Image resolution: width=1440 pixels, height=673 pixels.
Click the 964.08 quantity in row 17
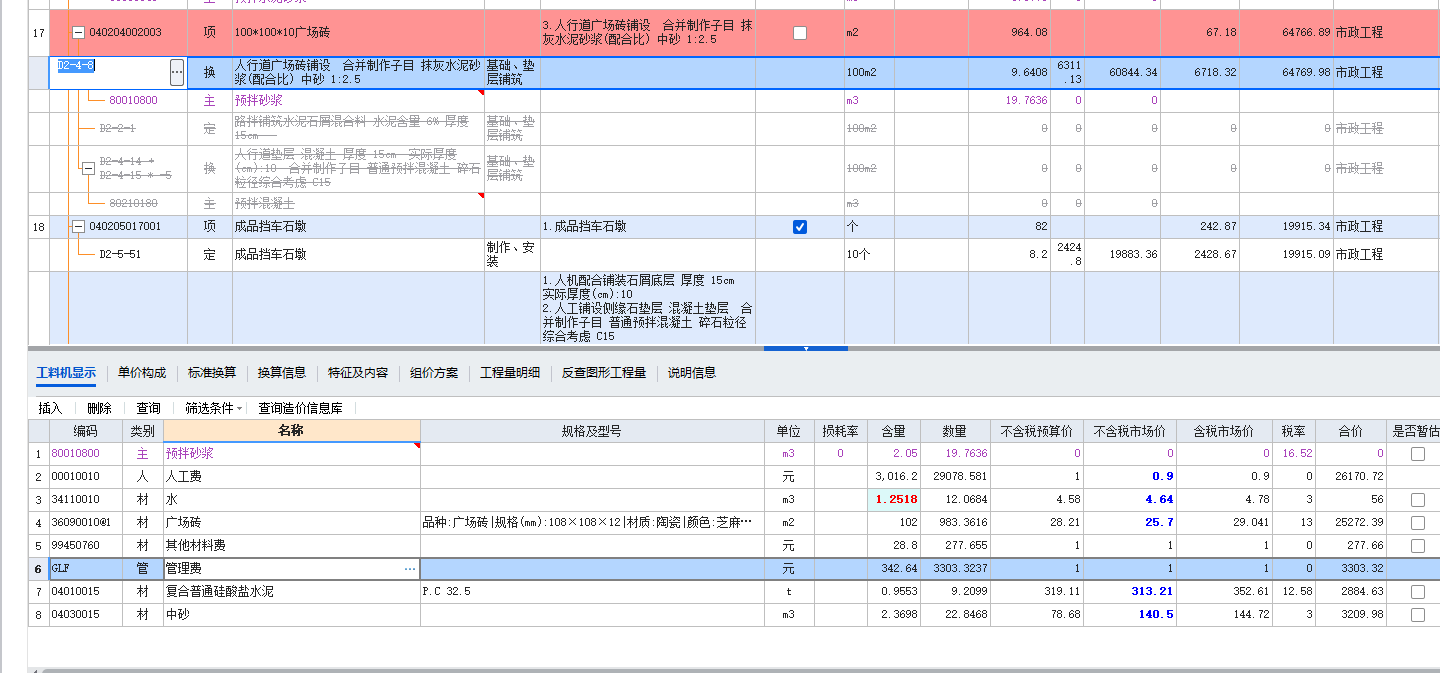[x=1029, y=33]
